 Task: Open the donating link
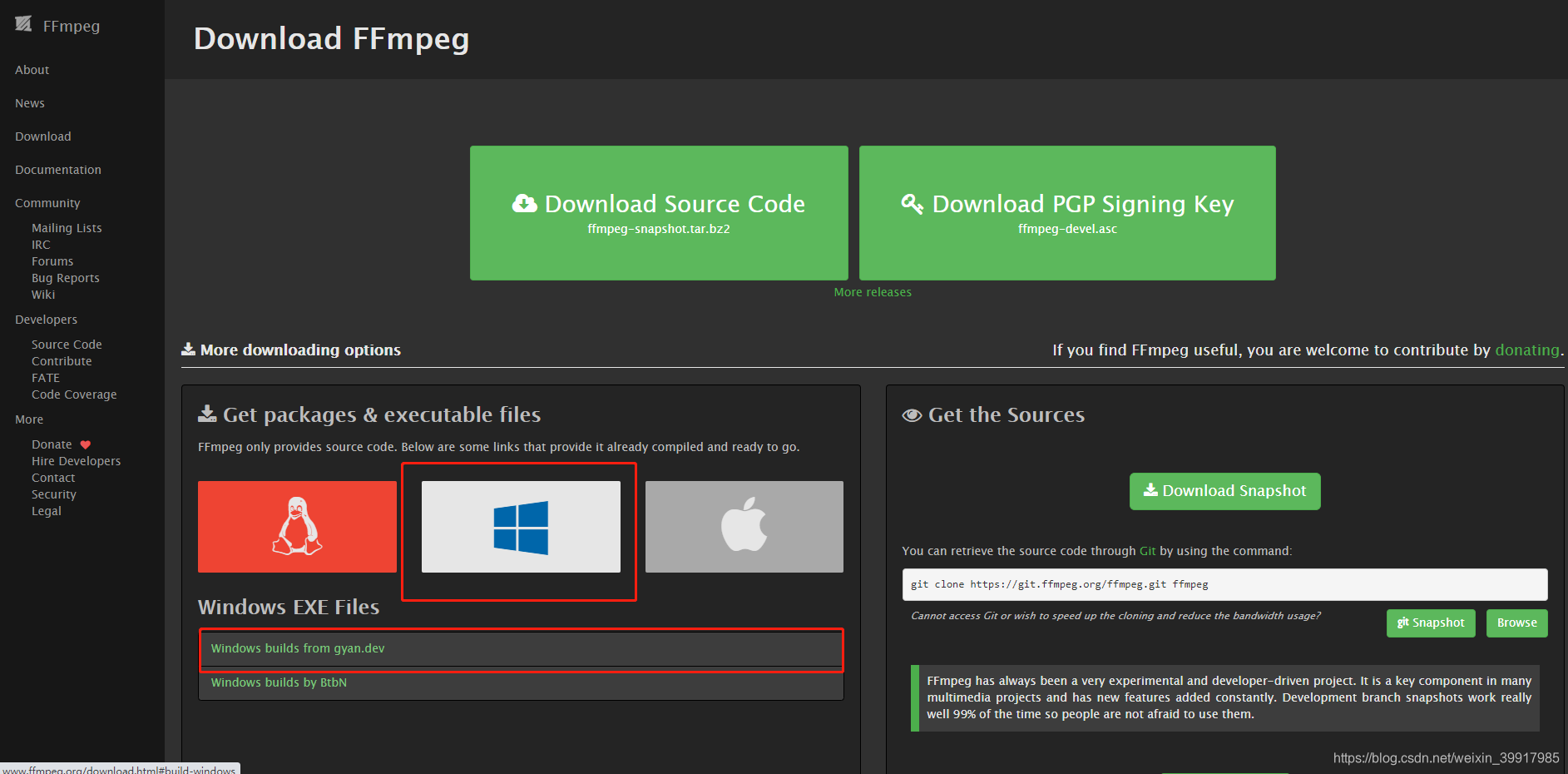coord(1526,350)
